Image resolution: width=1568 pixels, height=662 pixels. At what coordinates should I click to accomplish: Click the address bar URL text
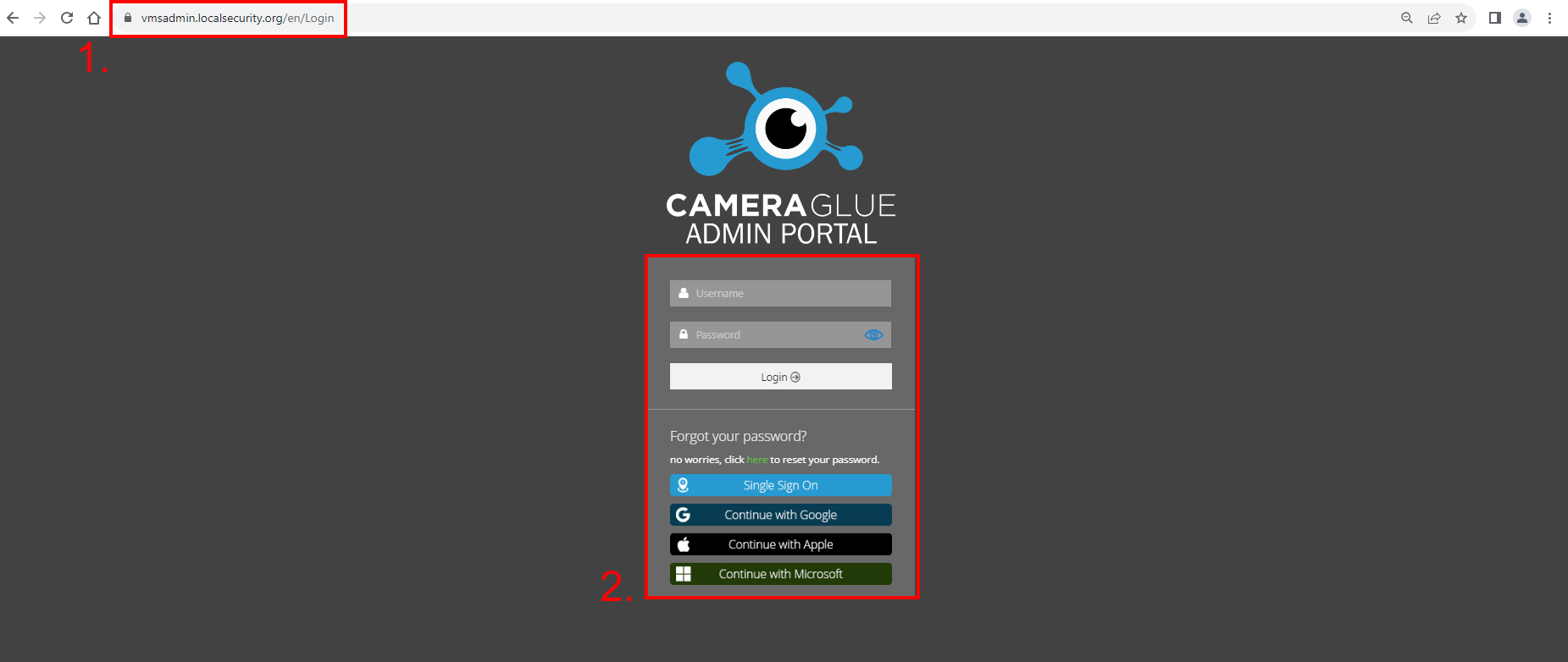pos(237,18)
